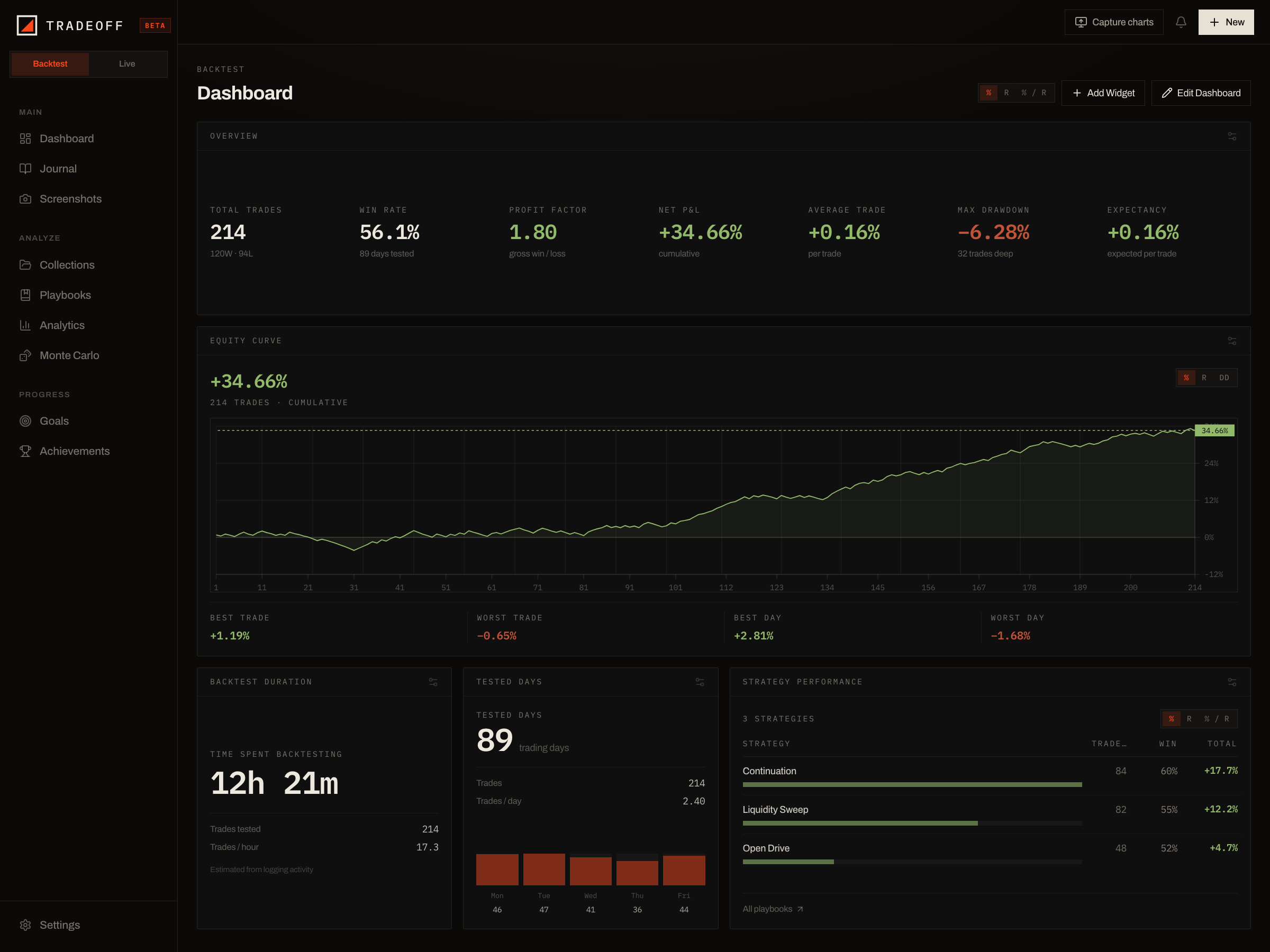Click the 34.66% equity curve marker label
Viewport: 1270px width, 952px height.
point(1214,431)
